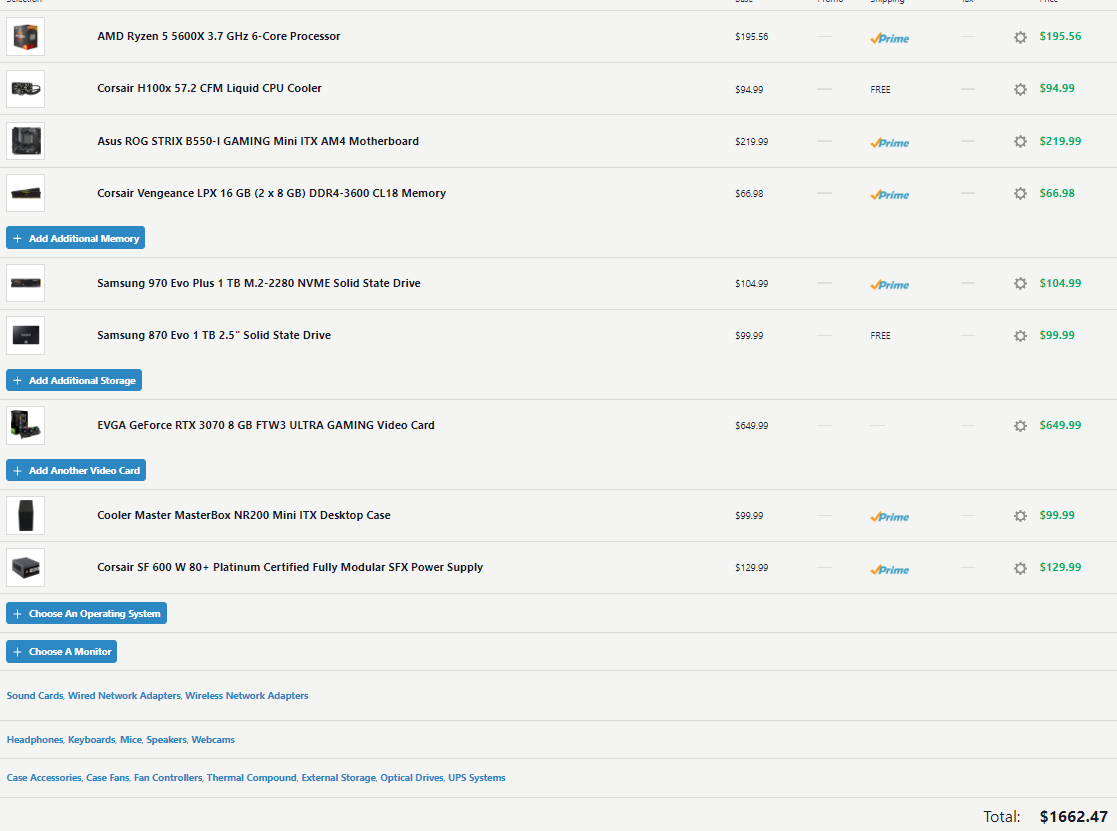Browse UPS Systems category

point(477,778)
